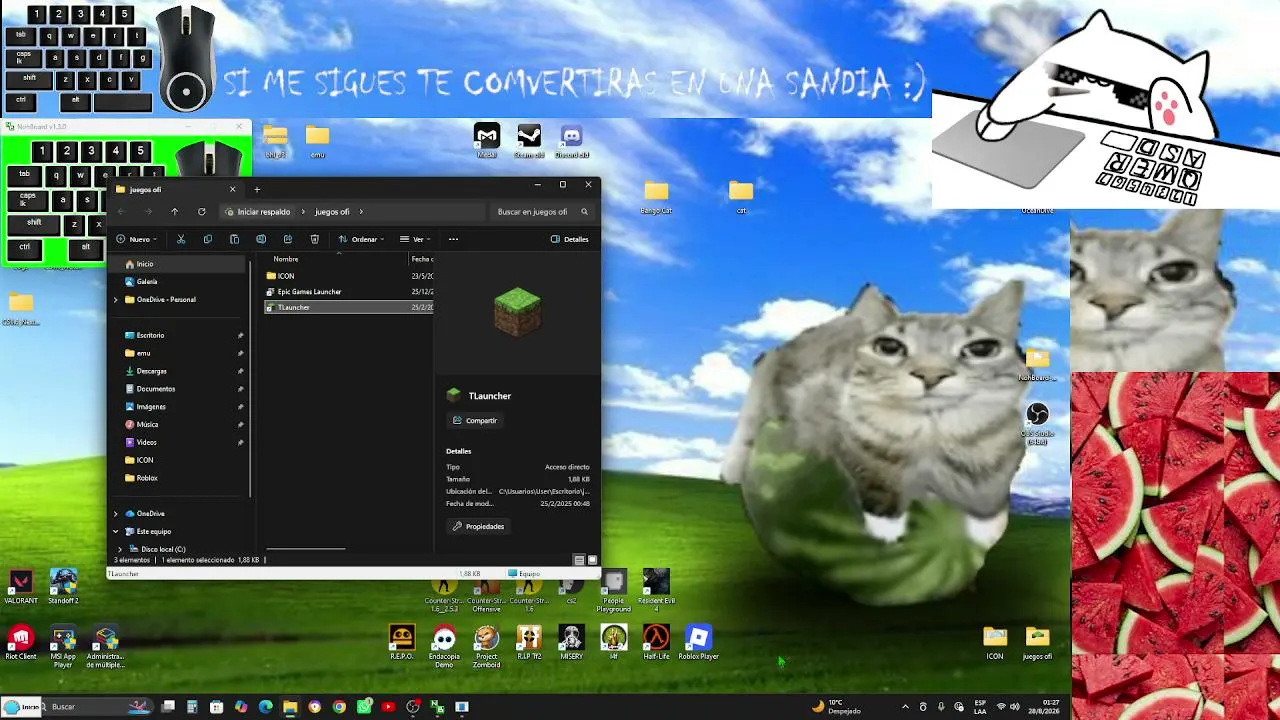Switch to large icons view in status bar
1280x720 pixels.
[x=592, y=560]
